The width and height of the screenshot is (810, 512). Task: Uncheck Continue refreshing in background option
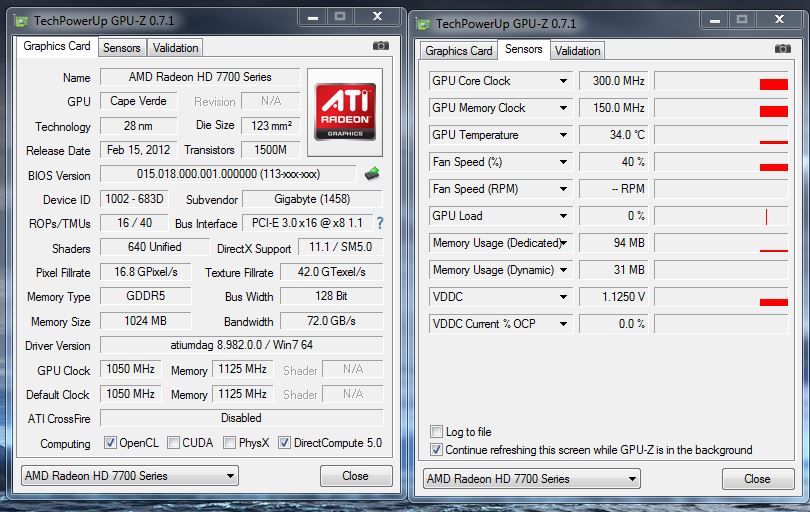pos(437,449)
